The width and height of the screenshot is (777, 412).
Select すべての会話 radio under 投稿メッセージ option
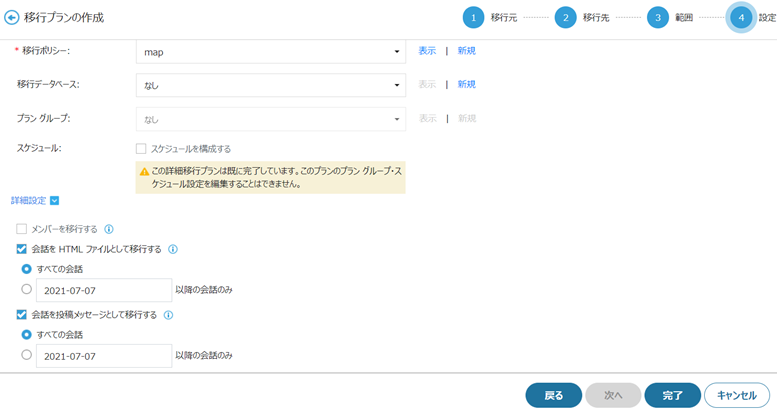click(x=27, y=335)
